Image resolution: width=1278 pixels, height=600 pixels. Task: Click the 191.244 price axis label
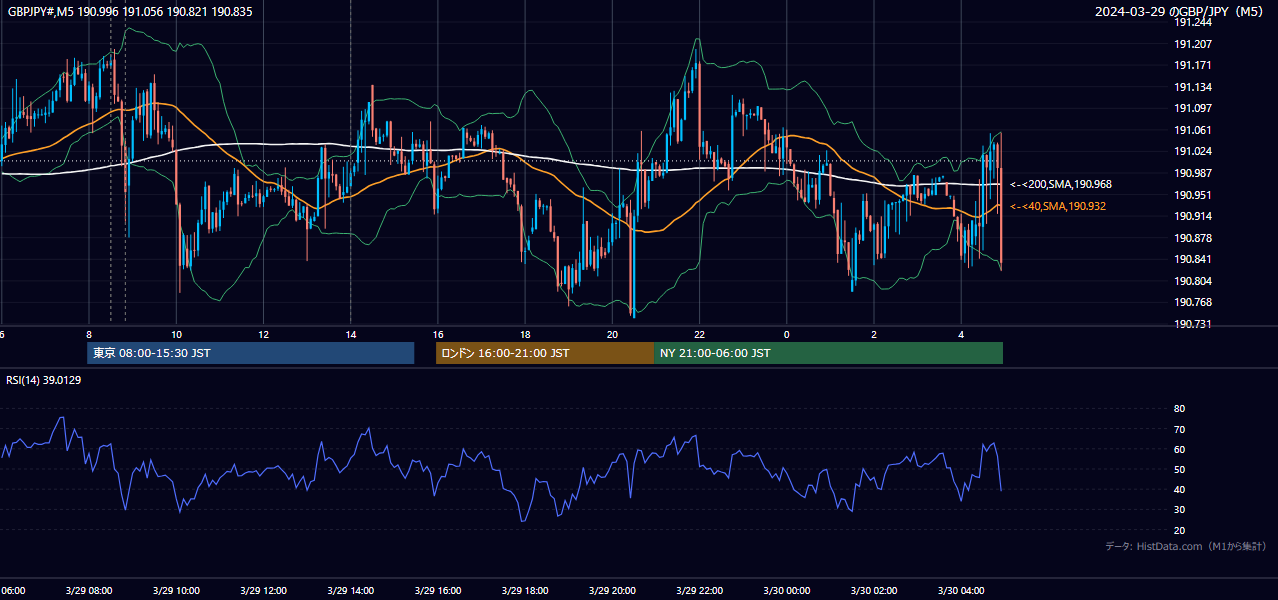[1193, 22]
